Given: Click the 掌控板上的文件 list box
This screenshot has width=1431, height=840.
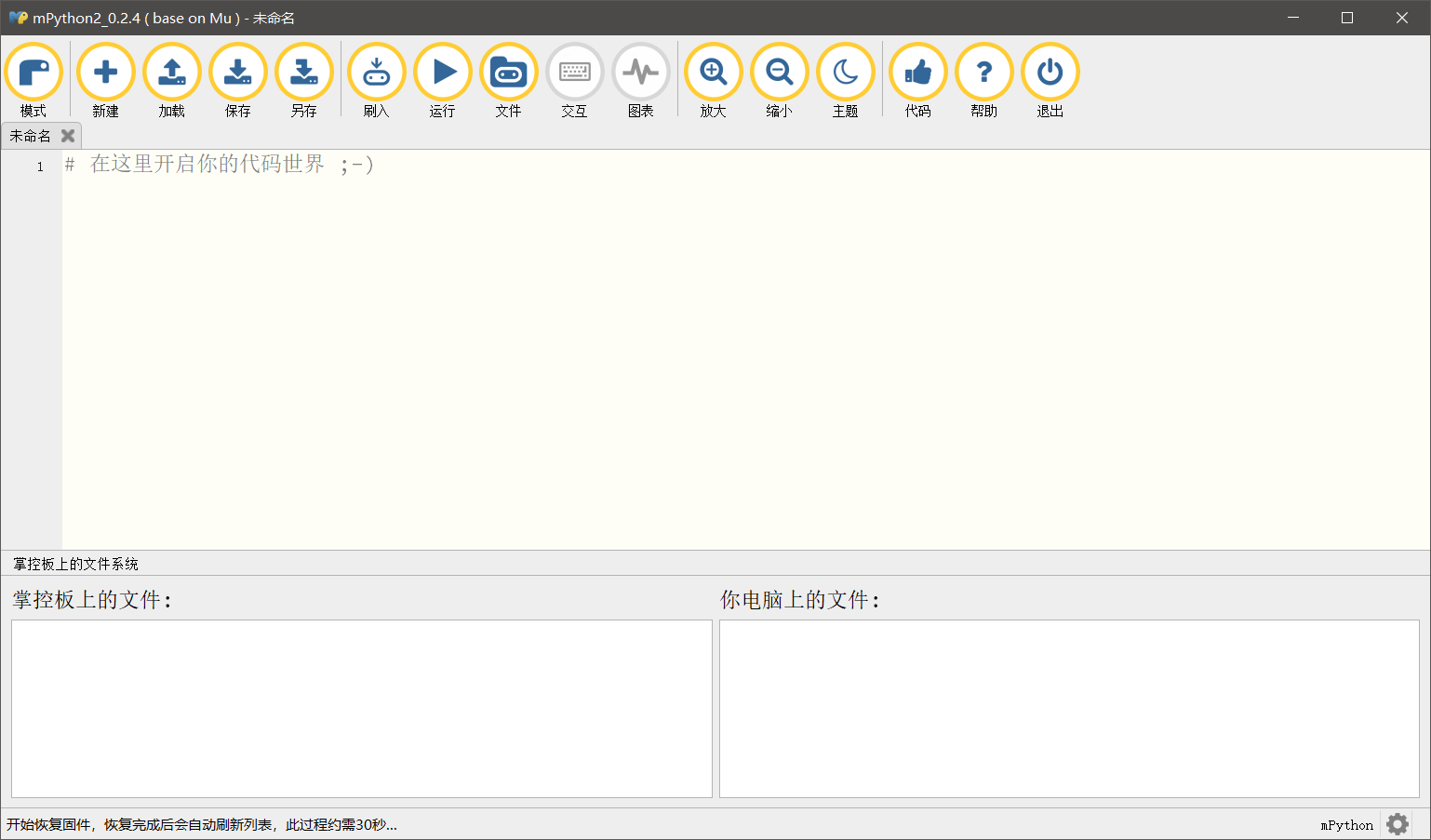Looking at the screenshot, I should (x=362, y=709).
